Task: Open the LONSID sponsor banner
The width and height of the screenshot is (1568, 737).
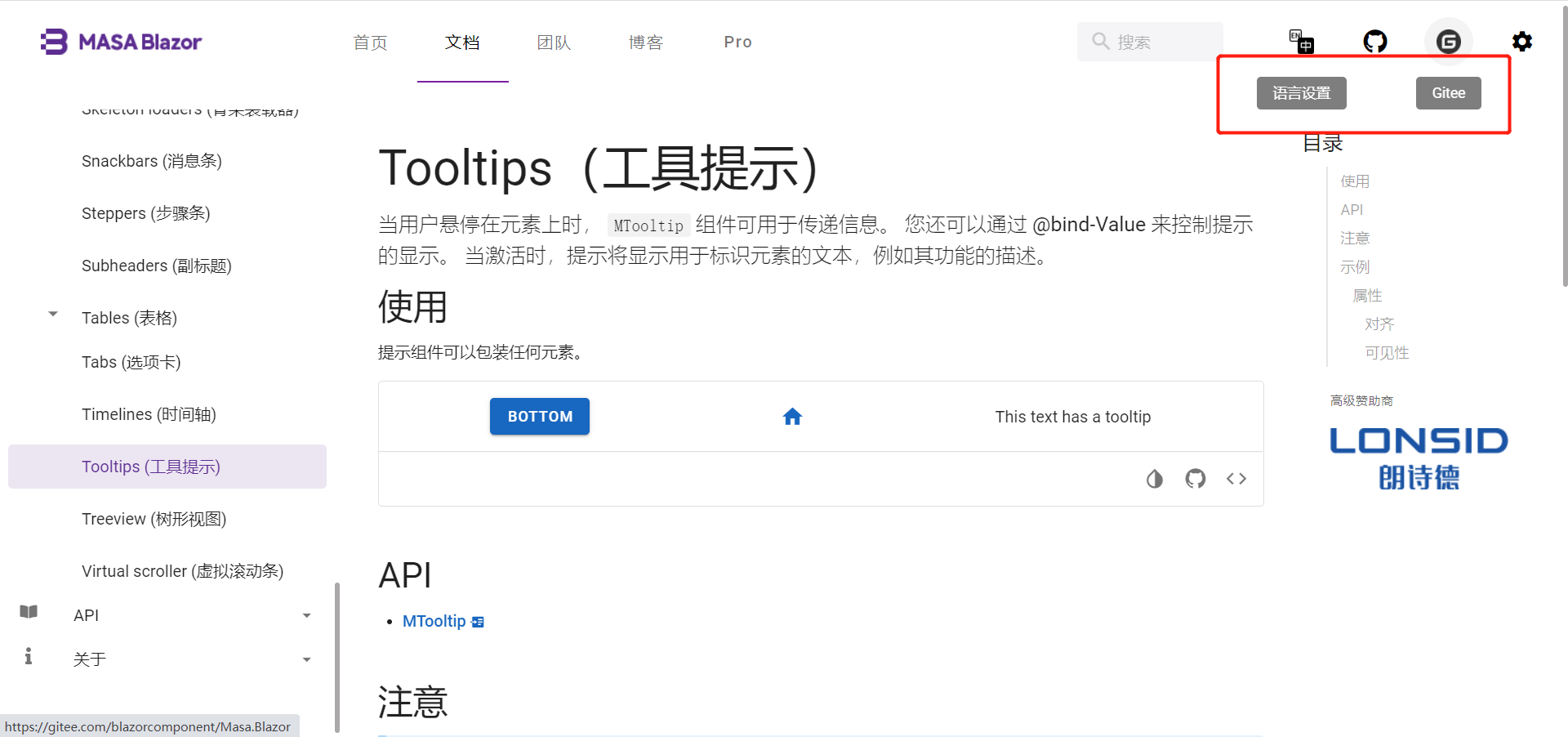Action: [1419, 458]
